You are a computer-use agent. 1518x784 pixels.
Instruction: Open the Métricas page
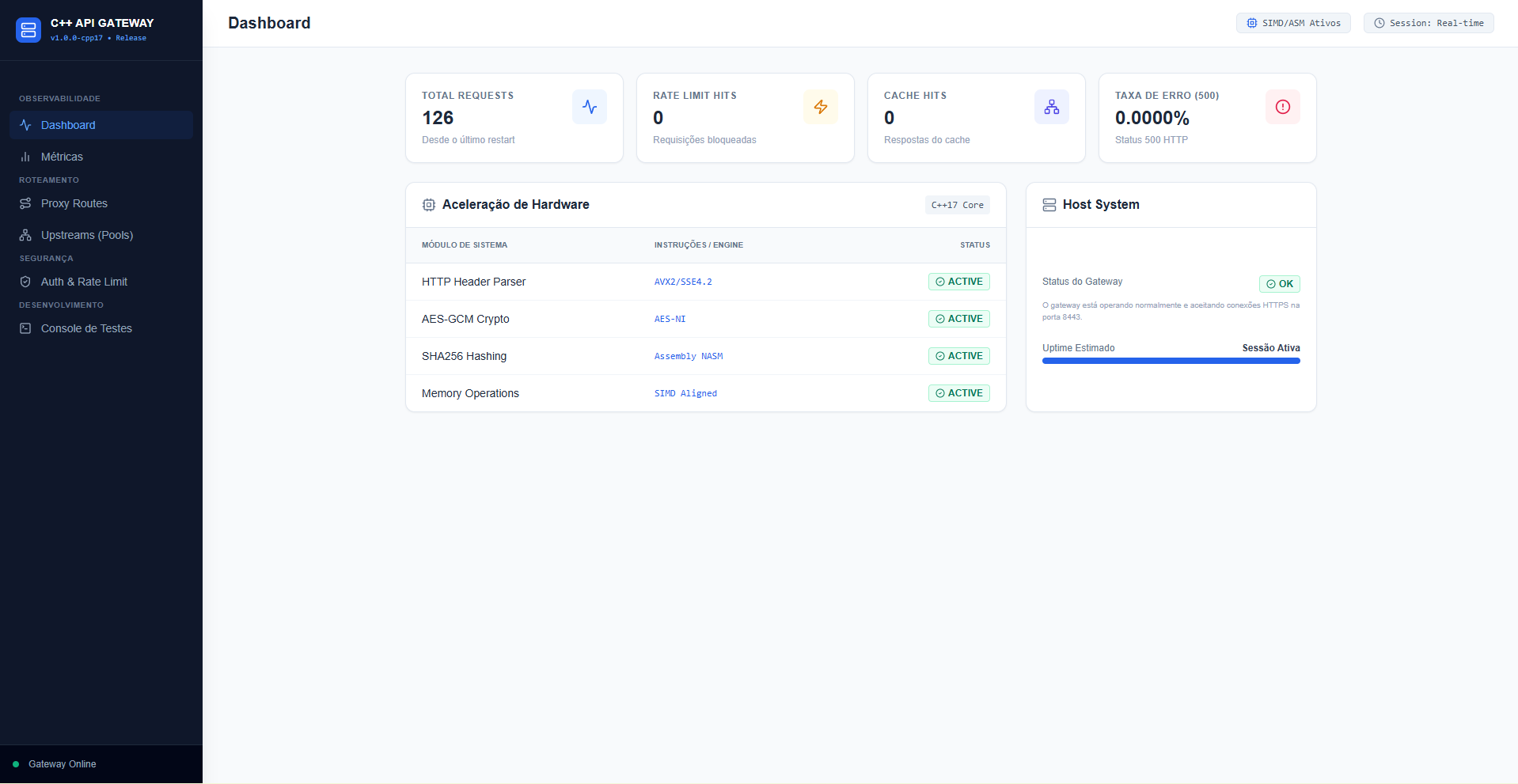click(x=101, y=157)
